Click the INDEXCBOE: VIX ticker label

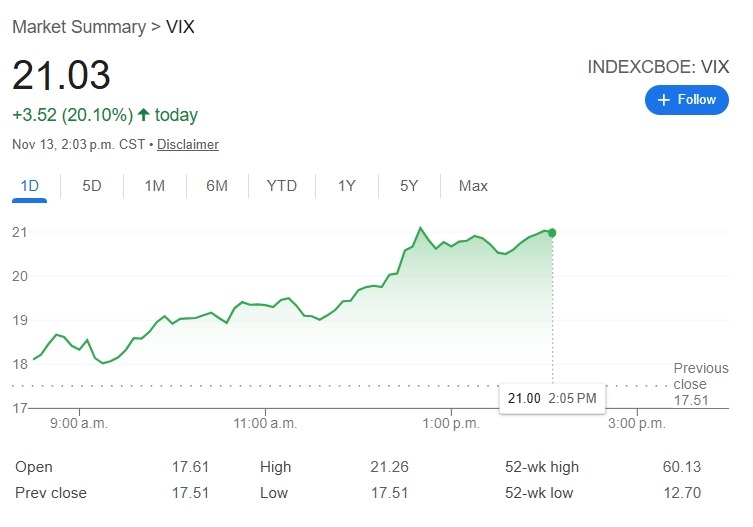[657, 67]
